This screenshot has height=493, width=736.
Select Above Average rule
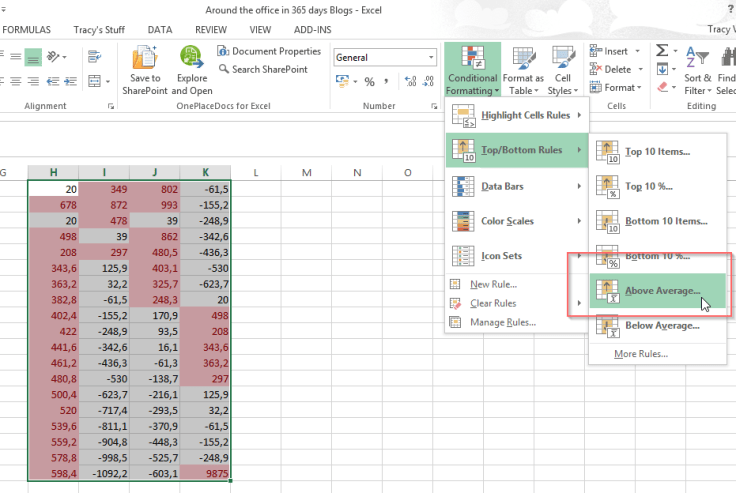(x=662, y=291)
